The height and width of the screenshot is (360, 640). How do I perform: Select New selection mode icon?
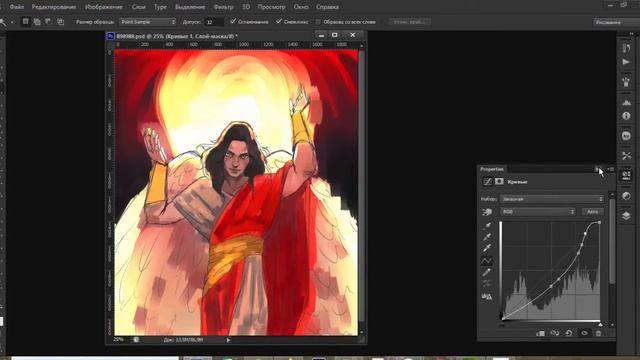[x=25, y=22]
